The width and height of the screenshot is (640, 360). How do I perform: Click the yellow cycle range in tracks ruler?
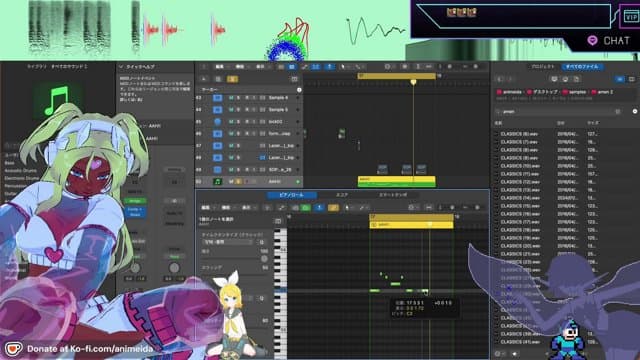pos(396,76)
